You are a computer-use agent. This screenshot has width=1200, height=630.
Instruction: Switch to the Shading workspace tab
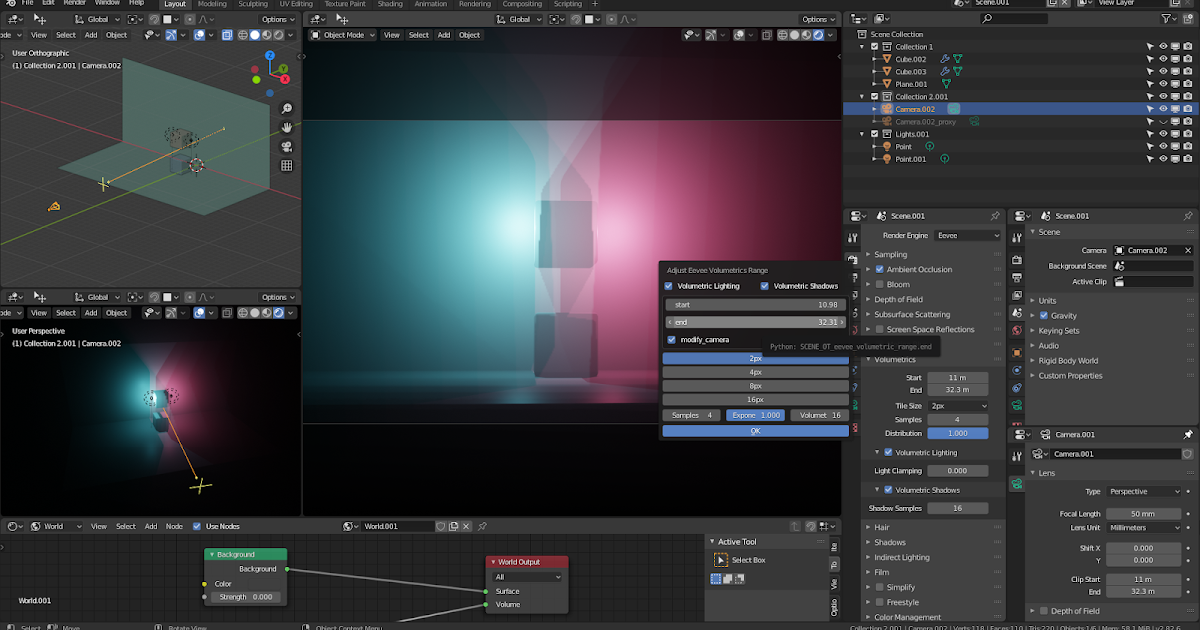tap(390, 4)
